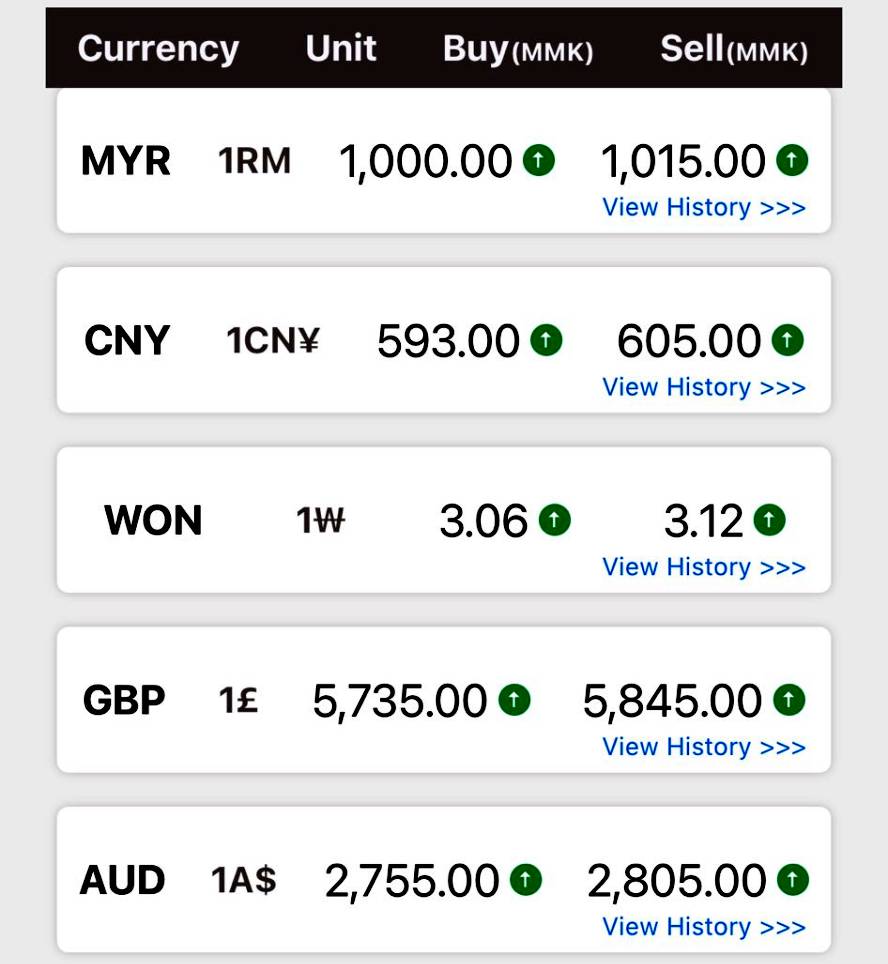888x964 pixels.
Task: Click the Buy (MMK) column header
Action: pyautogui.click(x=518, y=50)
